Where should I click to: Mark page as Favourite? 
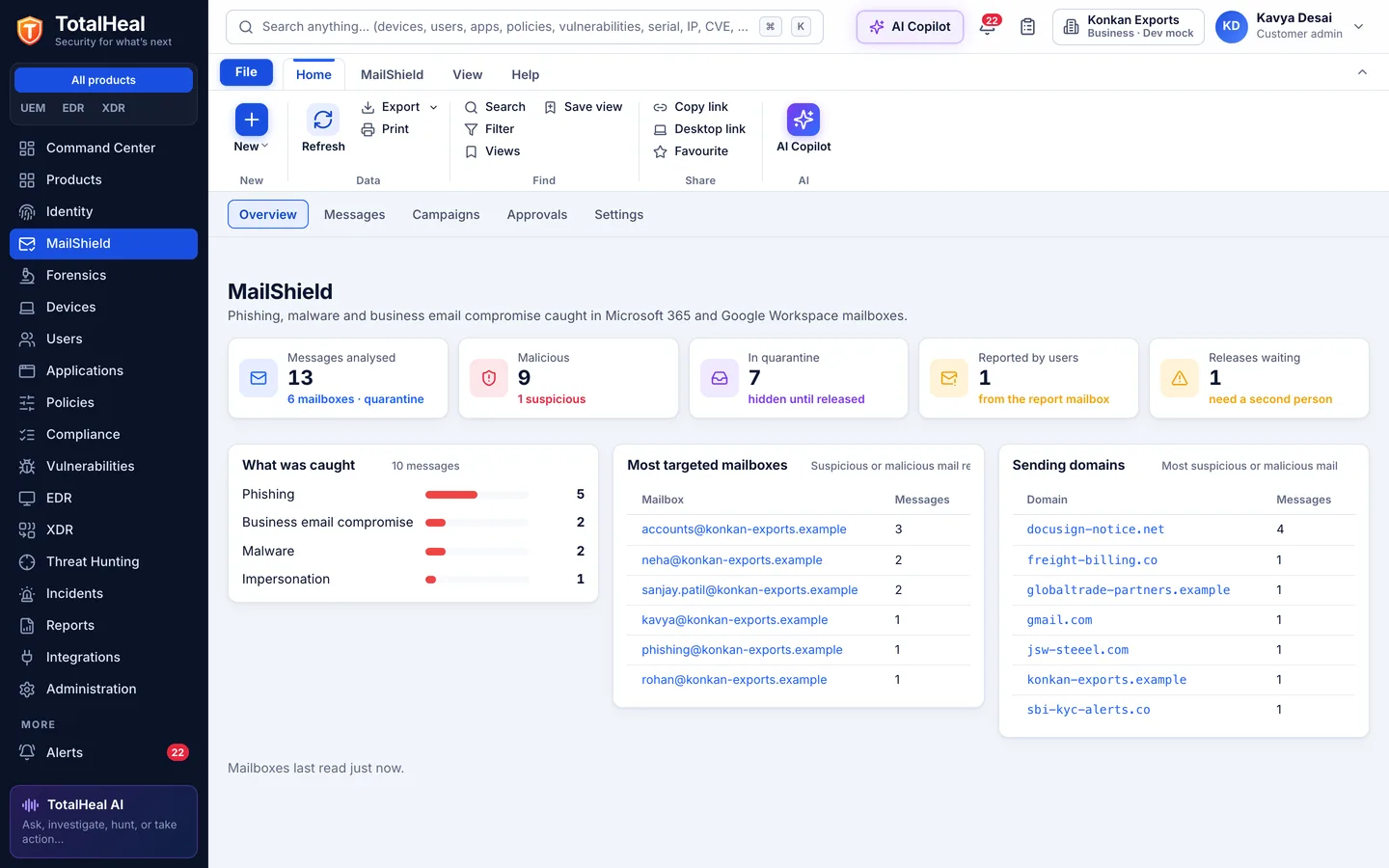(691, 151)
